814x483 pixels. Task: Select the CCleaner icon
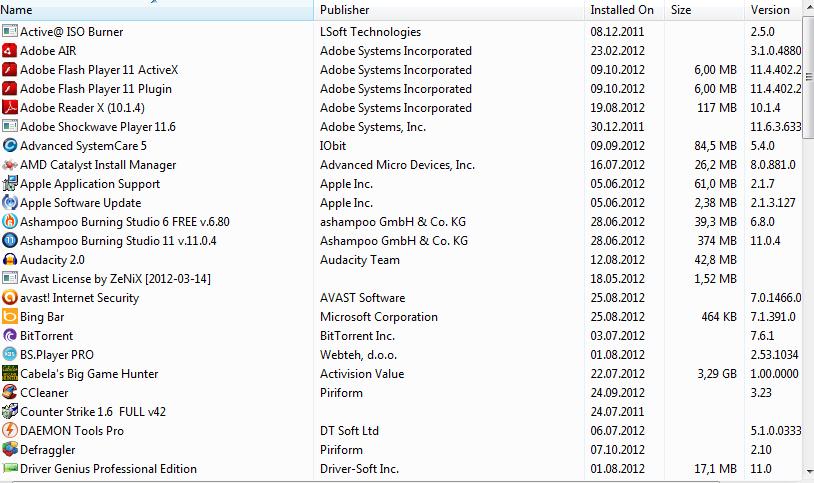point(10,393)
